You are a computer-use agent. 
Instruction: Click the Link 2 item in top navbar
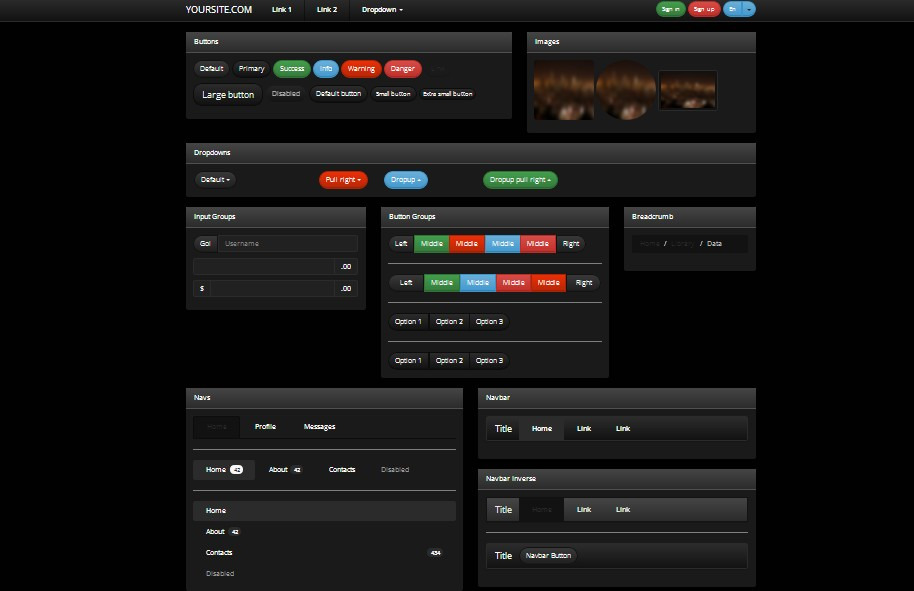click(327, 9)
